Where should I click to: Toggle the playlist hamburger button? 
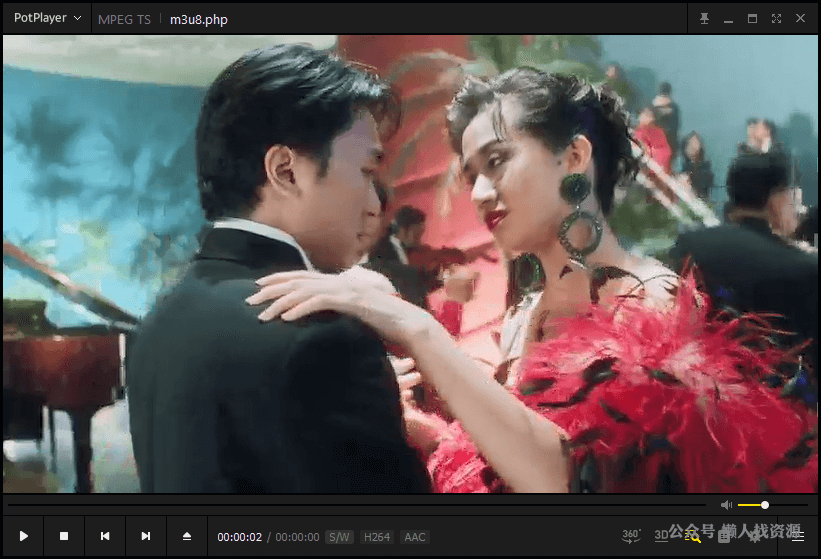coord(797,536)
